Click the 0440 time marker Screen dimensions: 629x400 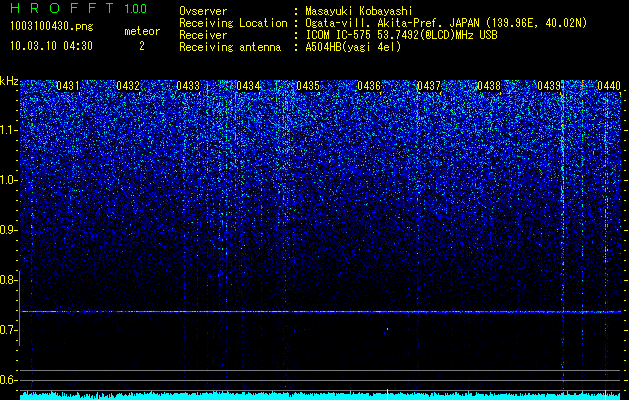(x=609, y=86)
